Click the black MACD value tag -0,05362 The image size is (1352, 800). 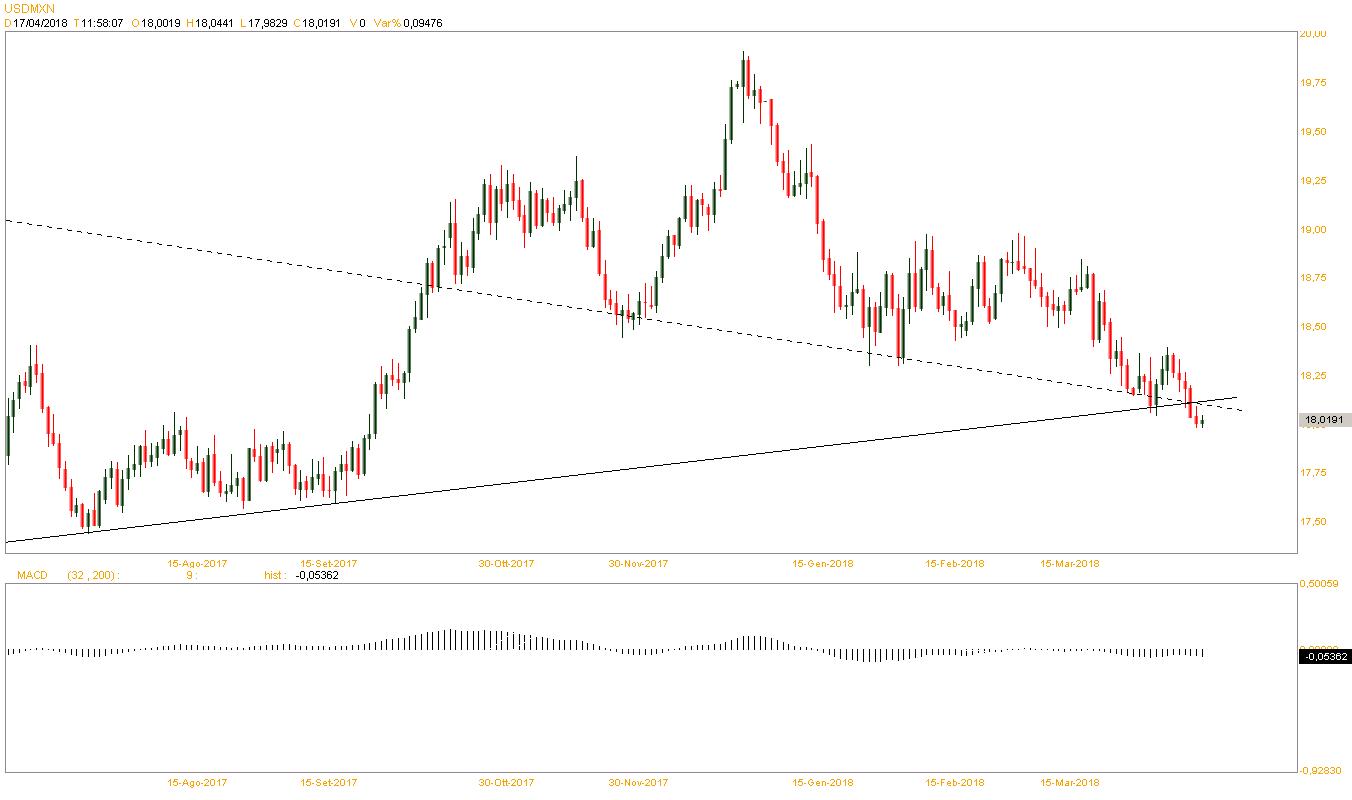pyautogui.click(x=1325, y=657)
